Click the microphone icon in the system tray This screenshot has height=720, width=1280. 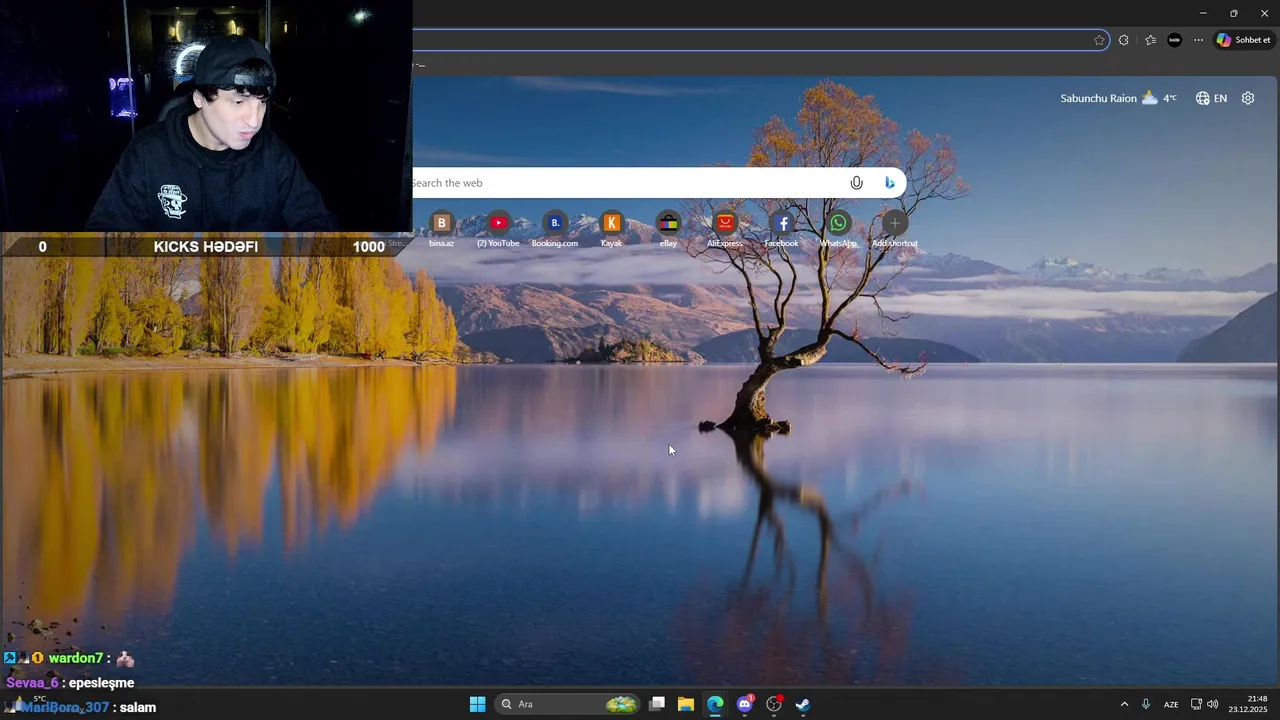click(x=1146, y=704)
